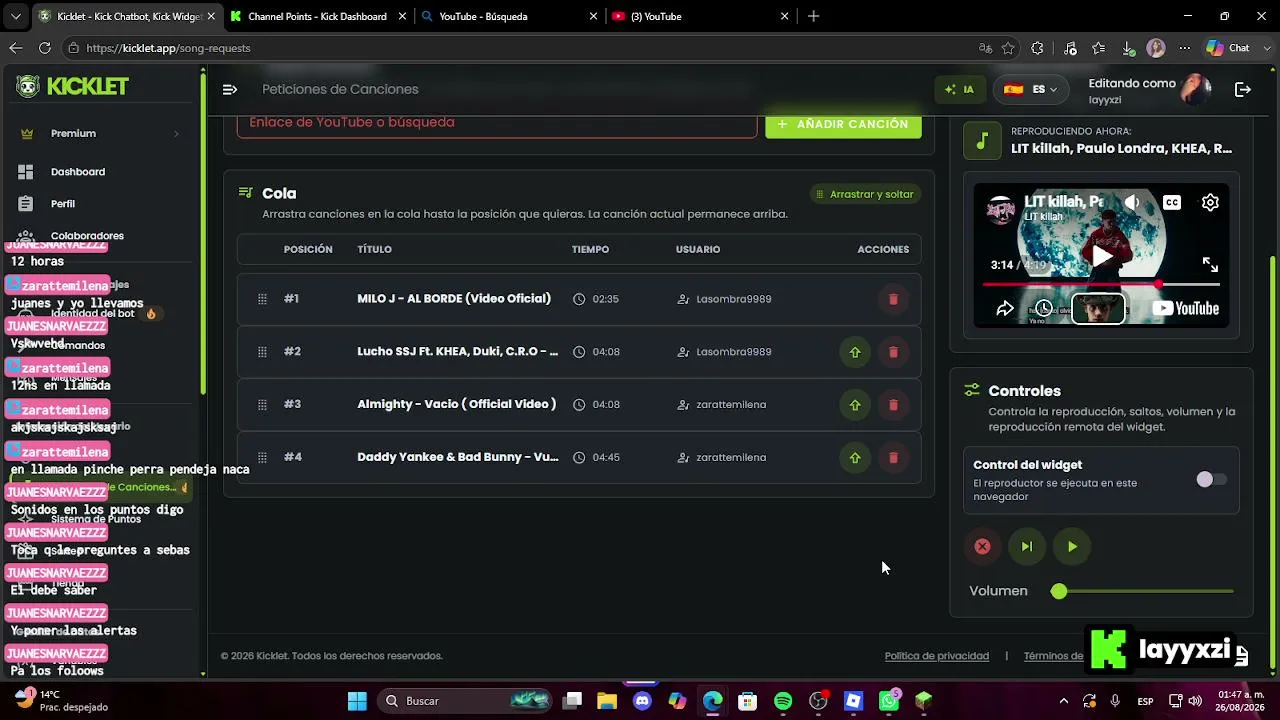Move Lucho SSJ song up in queue
This screenshot has width=1280, height=720.
pos(855,352)
